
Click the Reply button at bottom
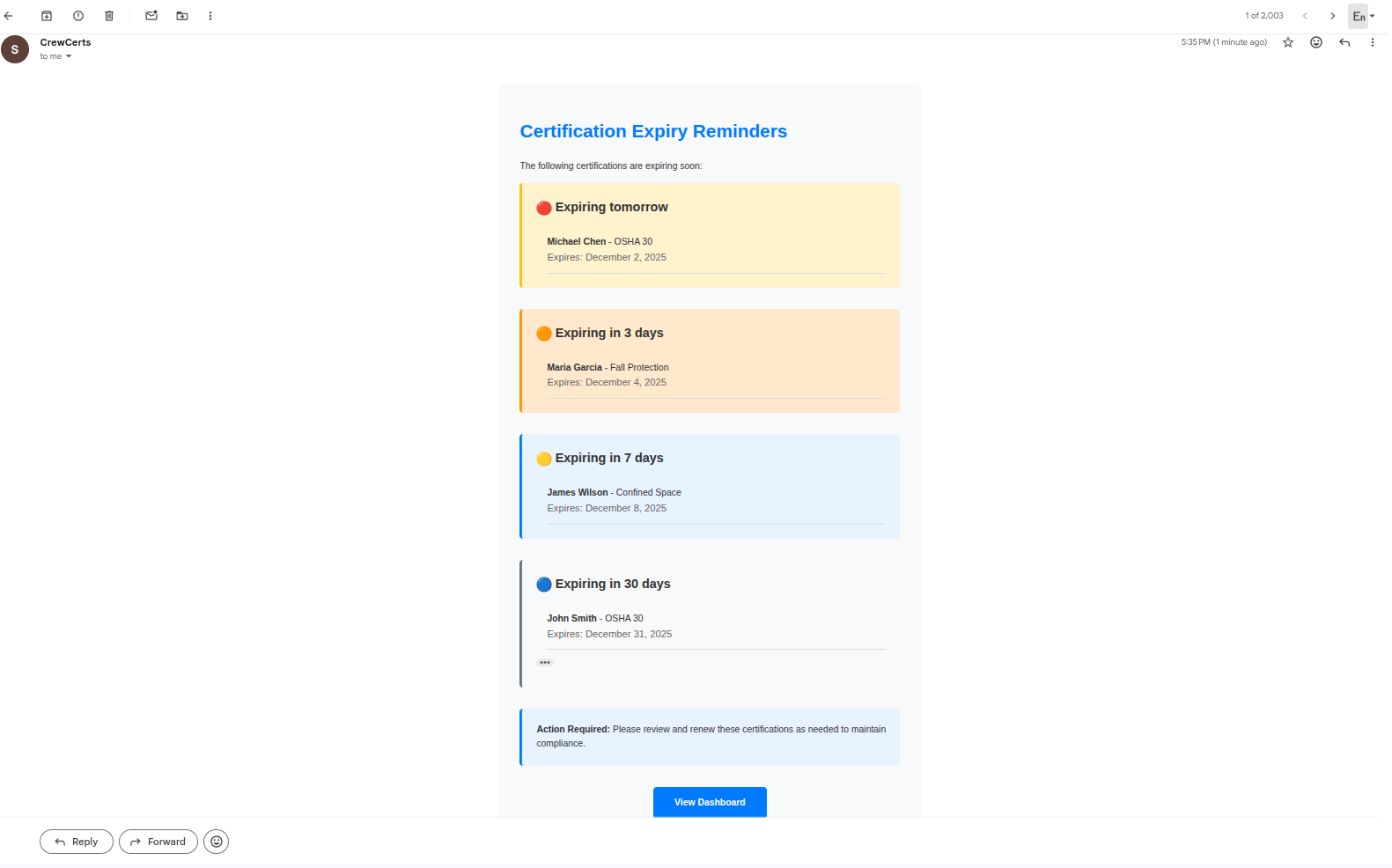point(77,842)
